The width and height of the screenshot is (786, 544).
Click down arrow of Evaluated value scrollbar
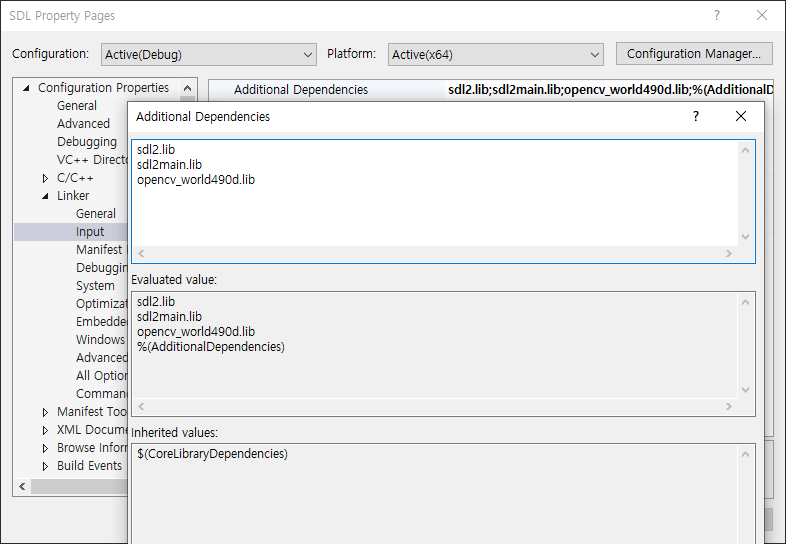pyautogui.click(x=745, y=390)
